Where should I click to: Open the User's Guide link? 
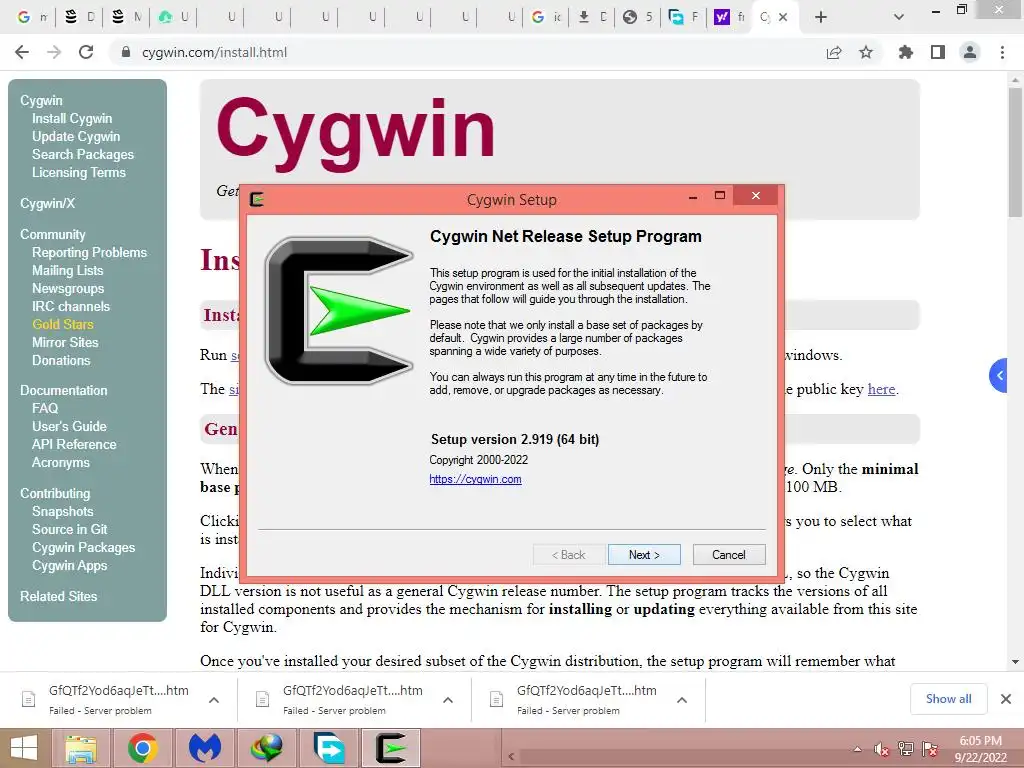[x=69, y=426]
